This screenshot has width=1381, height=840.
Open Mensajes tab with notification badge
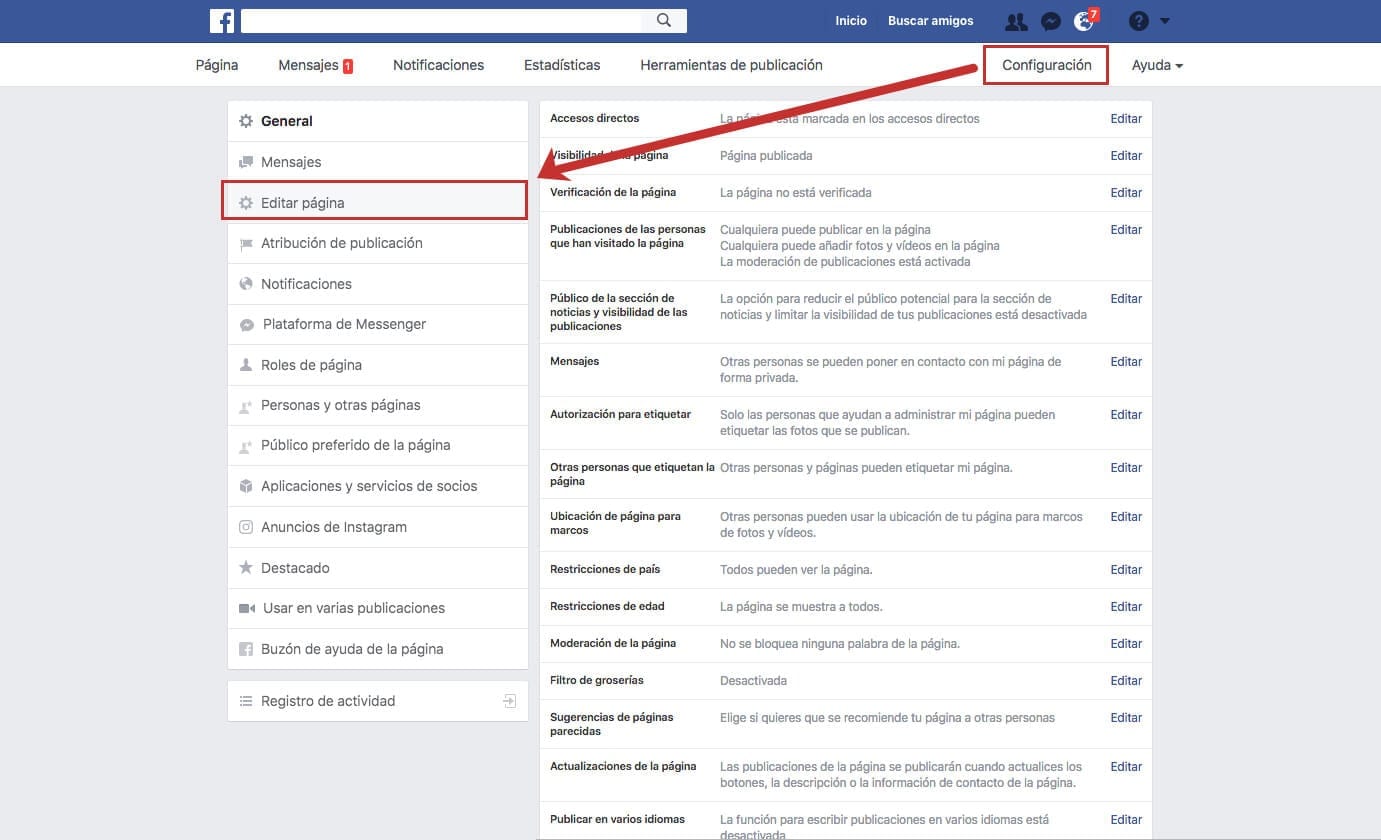(x=314, y=65)
